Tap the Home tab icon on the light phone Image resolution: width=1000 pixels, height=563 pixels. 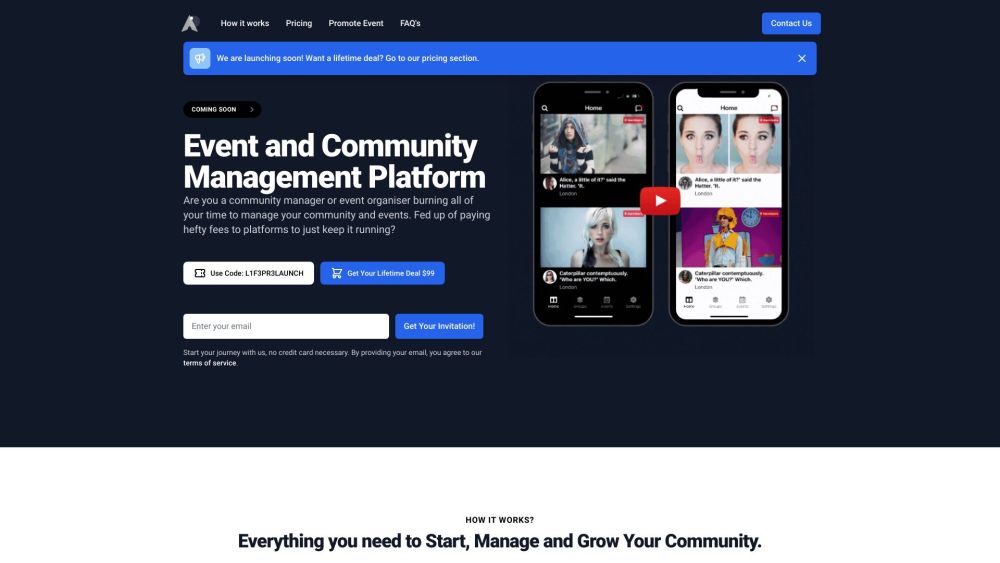coord(688,301)
